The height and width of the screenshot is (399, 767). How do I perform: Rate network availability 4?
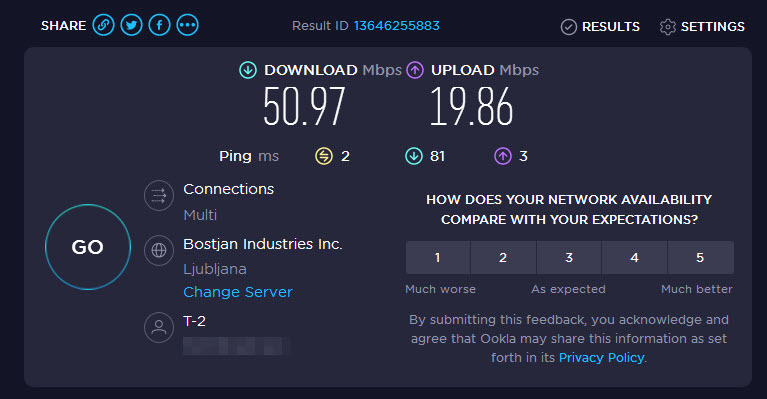click(x=634, y=257)
